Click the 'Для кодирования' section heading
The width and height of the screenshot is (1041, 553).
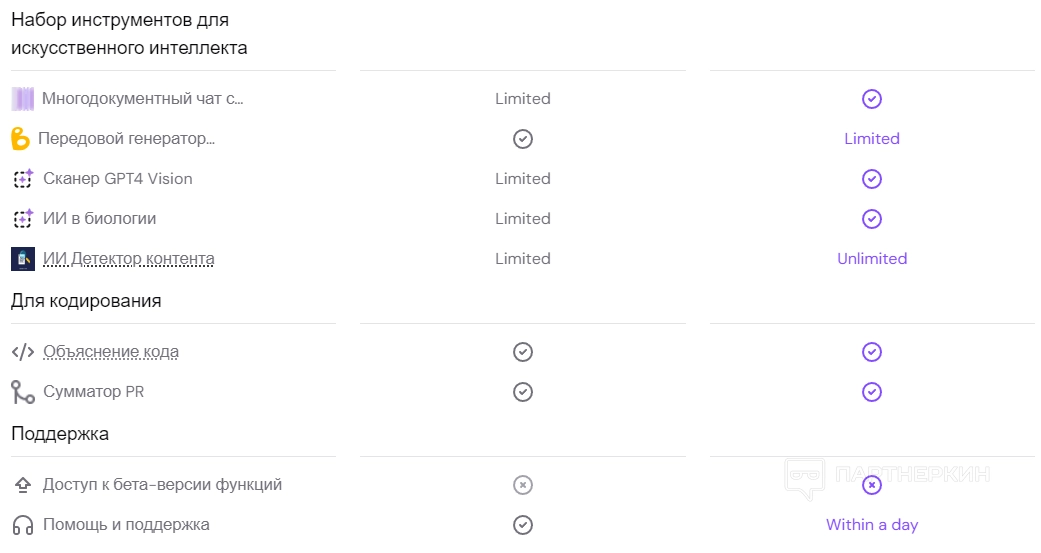click(86, 301)
